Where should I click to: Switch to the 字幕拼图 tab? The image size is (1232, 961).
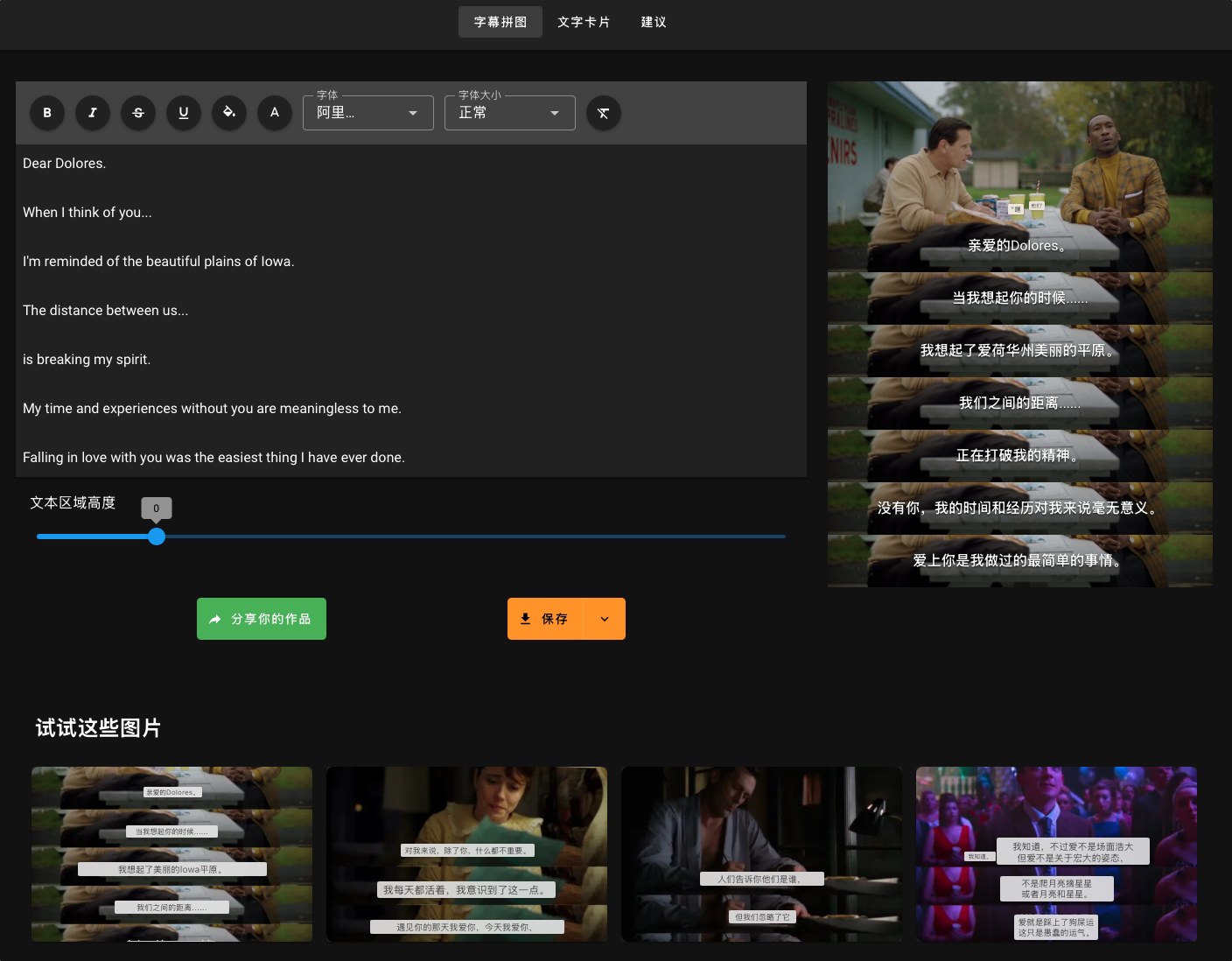pos(500,22)
